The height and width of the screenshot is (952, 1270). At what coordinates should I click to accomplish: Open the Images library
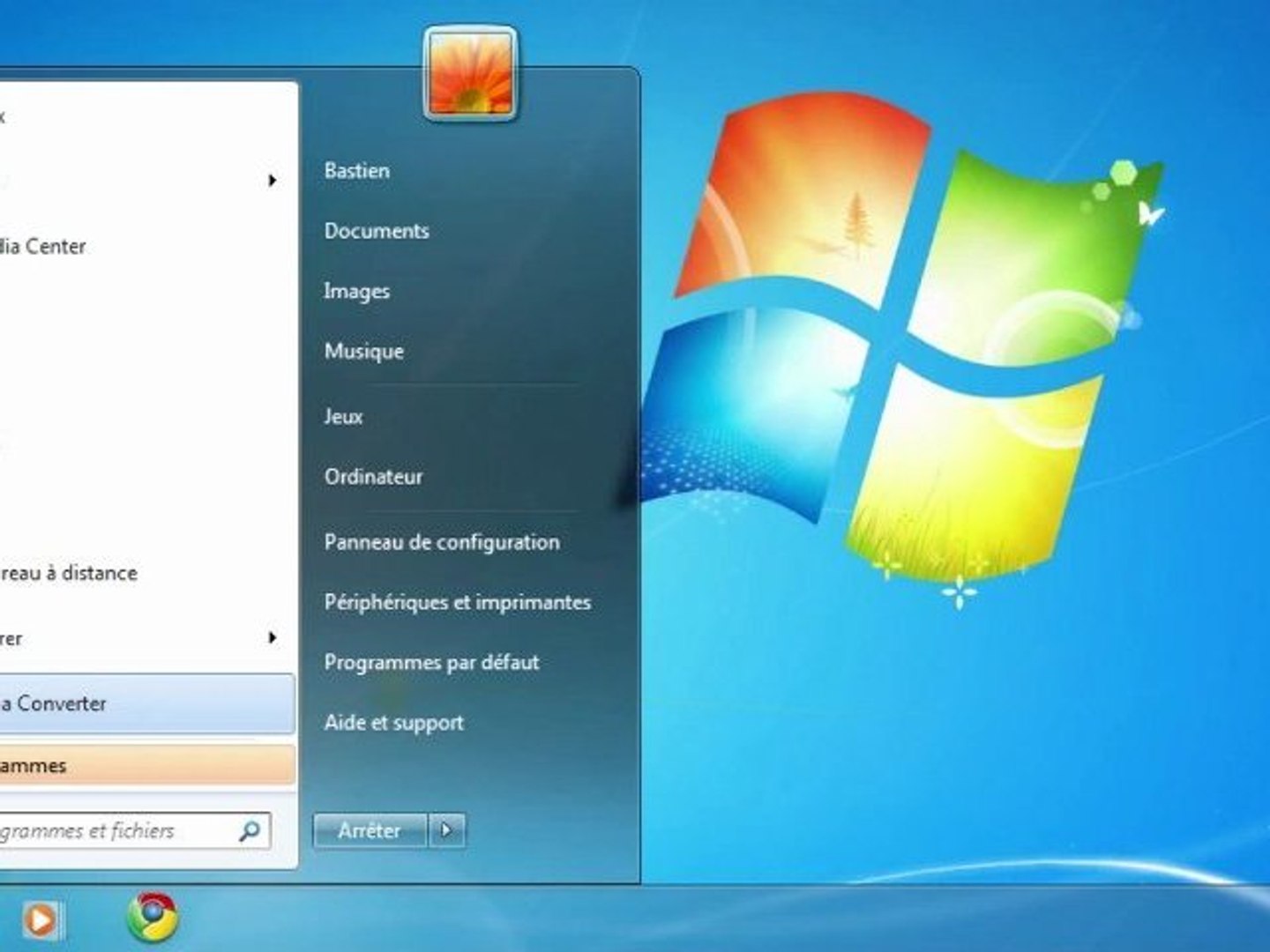[356, 291]
